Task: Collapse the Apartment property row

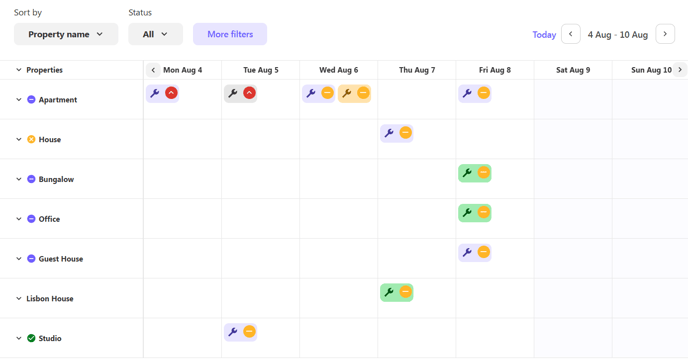Action: click(19, 100)
